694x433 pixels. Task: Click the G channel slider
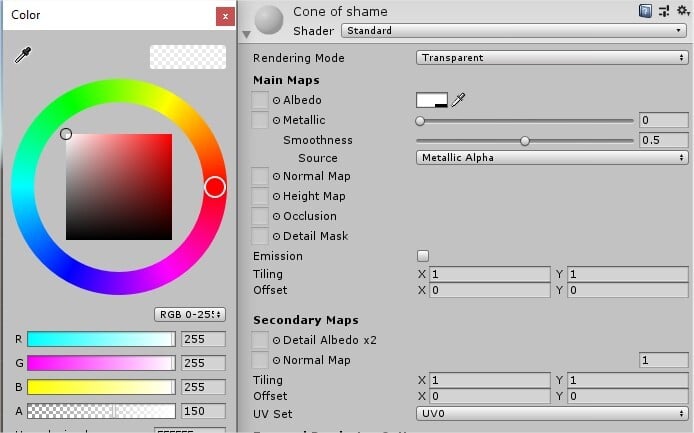click(x=101, y=363)
